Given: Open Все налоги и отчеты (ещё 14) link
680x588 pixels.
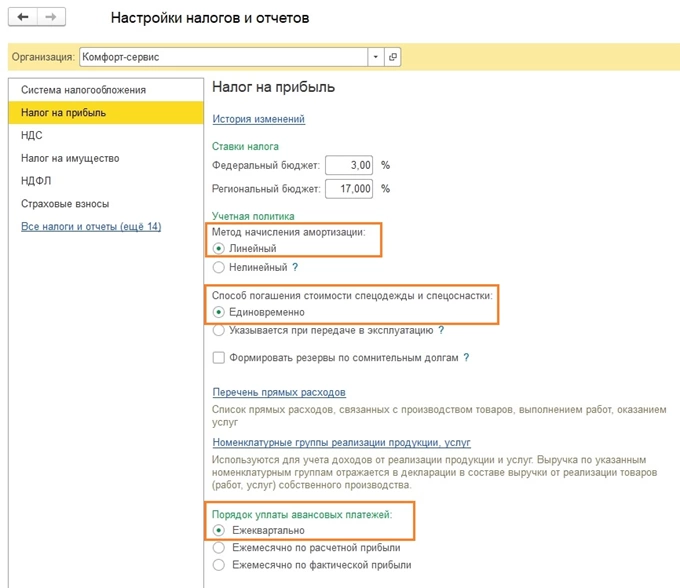Looking at the screenshot, I should pyautogui.click(x=91, y=226).
